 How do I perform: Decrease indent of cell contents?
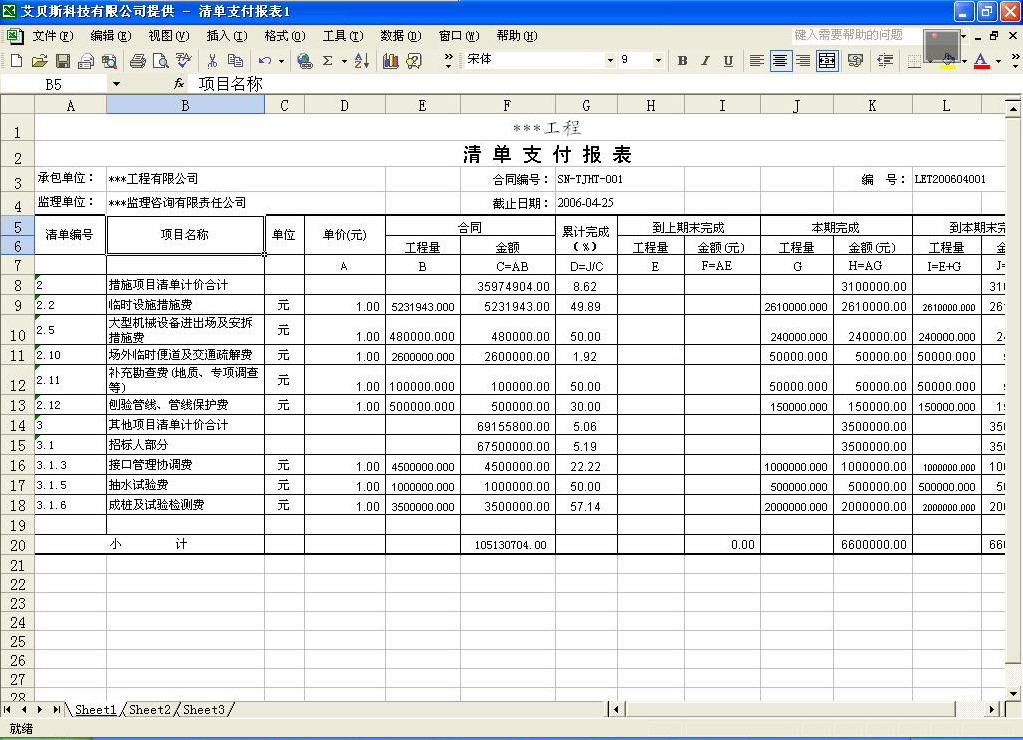click(885, 61)
